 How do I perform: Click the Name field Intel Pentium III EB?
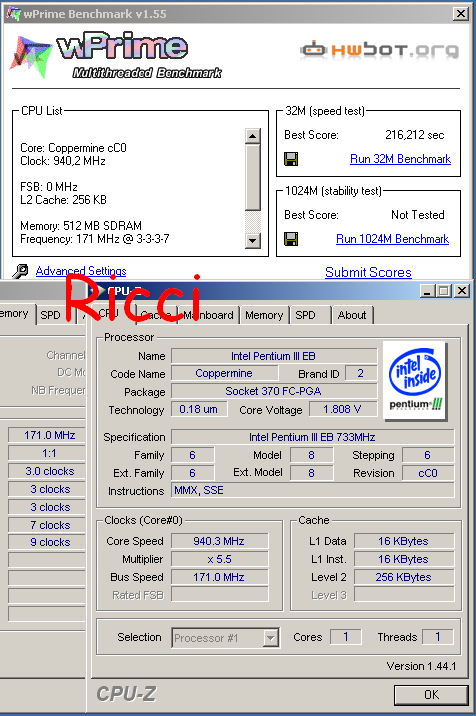point(274,356)
